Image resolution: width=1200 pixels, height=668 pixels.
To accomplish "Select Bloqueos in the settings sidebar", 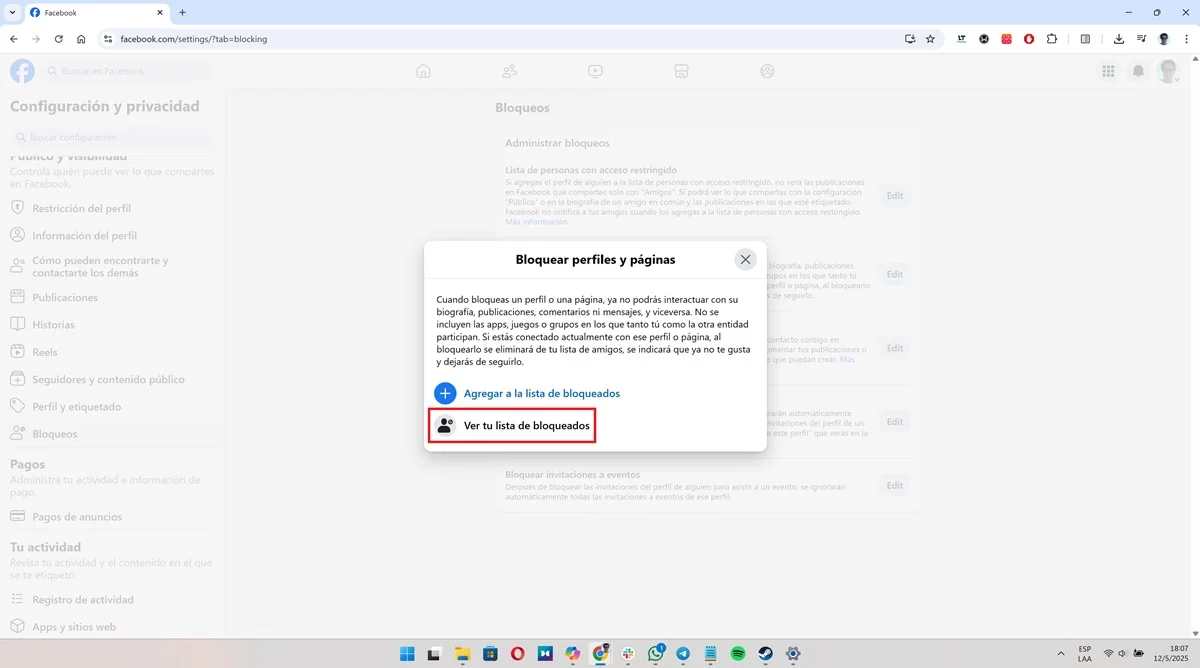I will [x=54, y=434].
